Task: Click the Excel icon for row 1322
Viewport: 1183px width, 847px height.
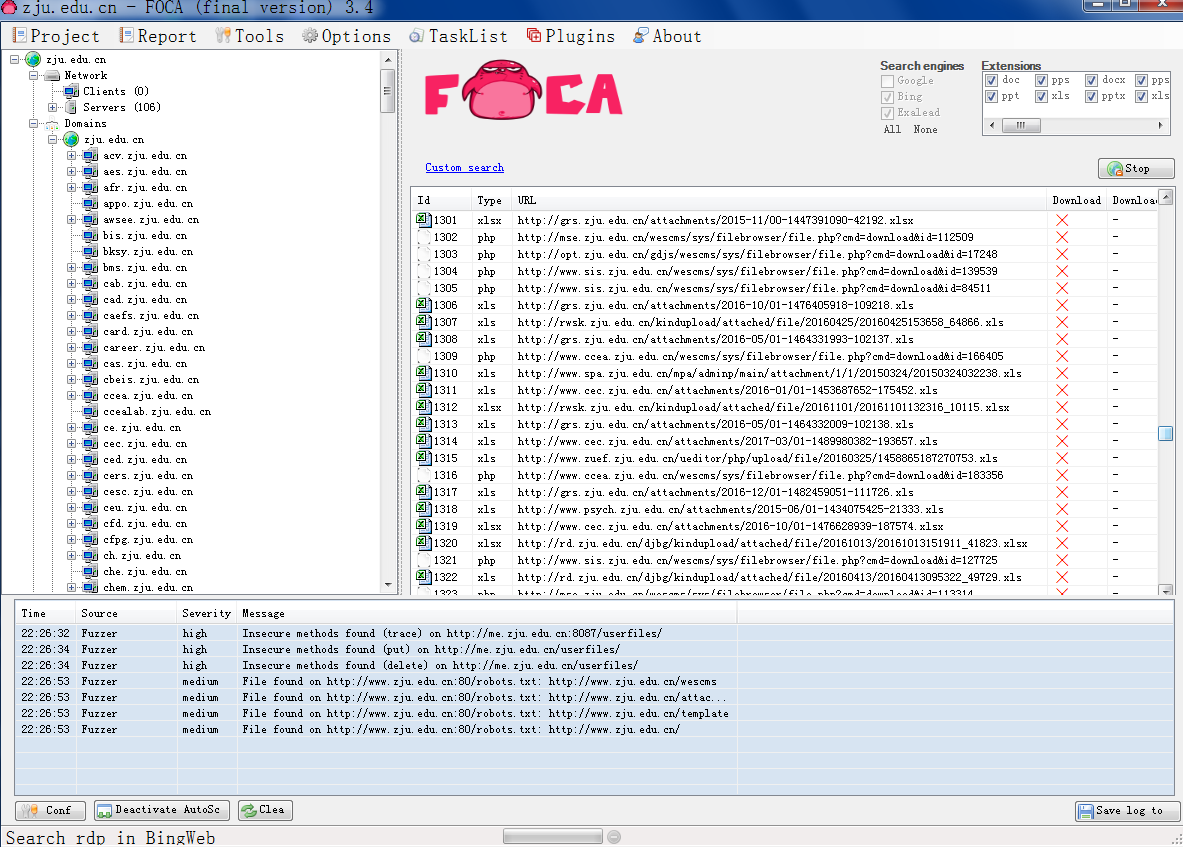Action: click(423, 577)
